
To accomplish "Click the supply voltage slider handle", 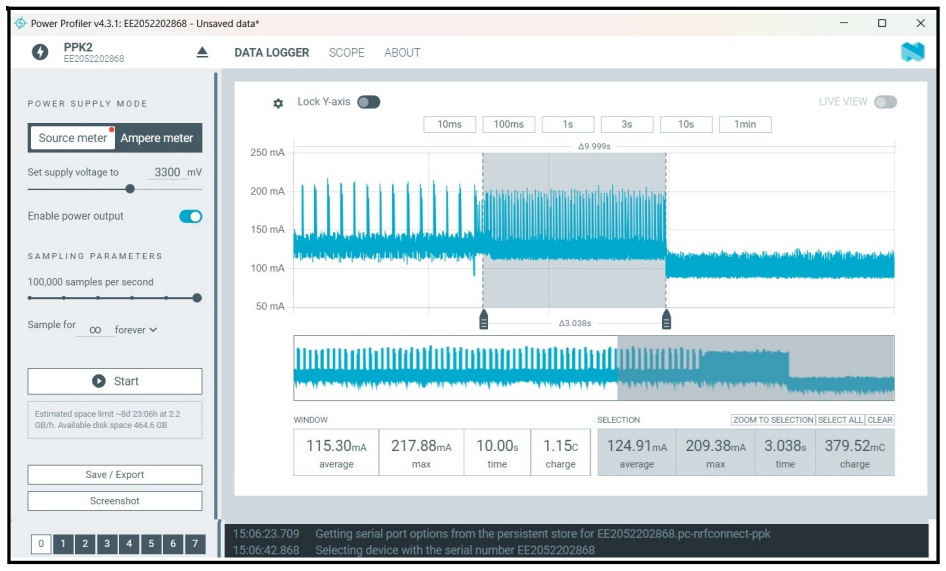I will coord(130,189).
